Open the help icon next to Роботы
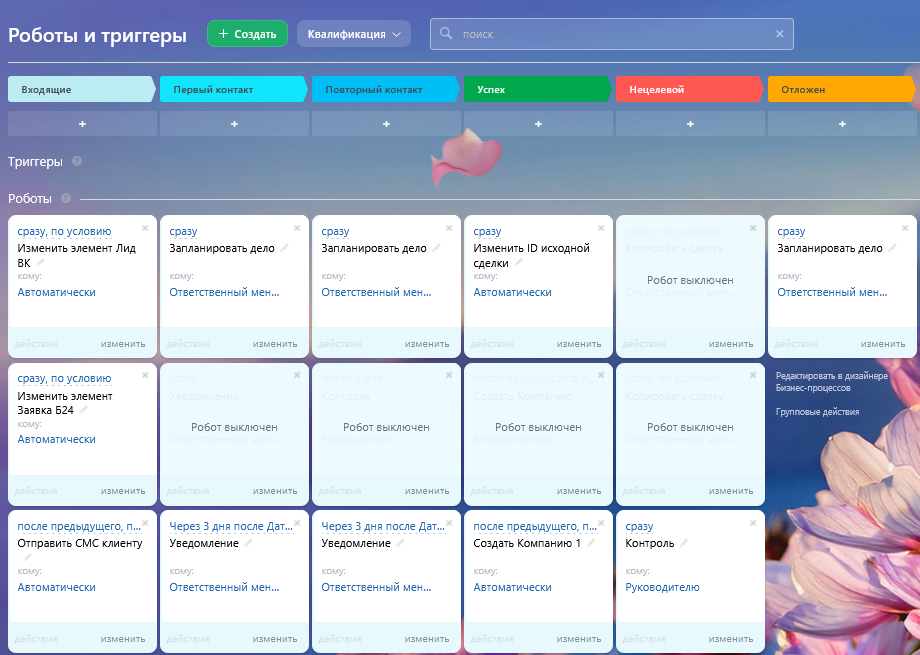This screenshot has width=920, height=655. [x=66, y=198]
